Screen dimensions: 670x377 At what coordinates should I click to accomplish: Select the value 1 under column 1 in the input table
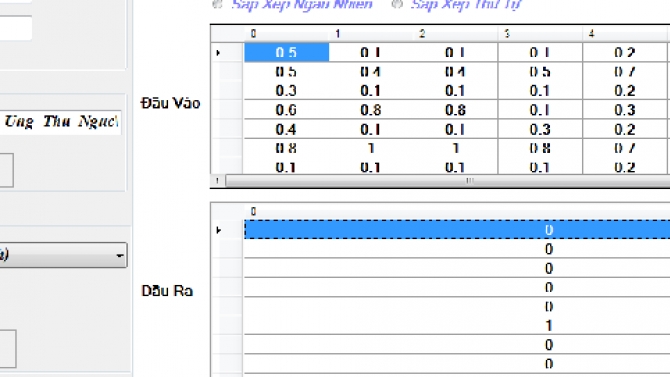coord(370,148)
